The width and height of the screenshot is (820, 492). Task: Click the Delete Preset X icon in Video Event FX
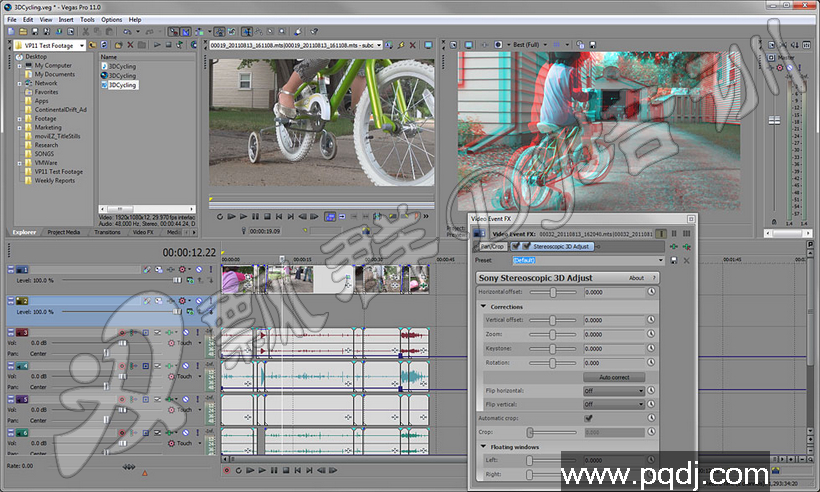[x=687, y=260]
